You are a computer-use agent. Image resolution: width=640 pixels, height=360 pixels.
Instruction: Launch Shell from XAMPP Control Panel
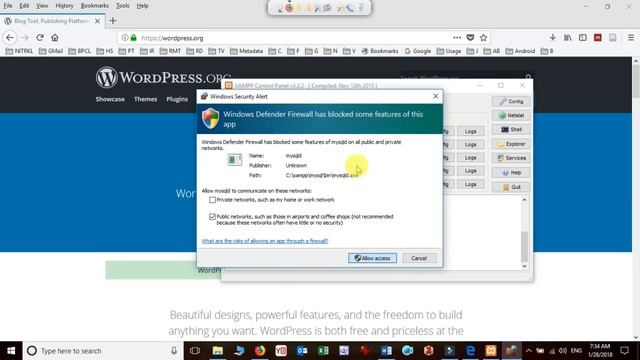pos(511,129)
